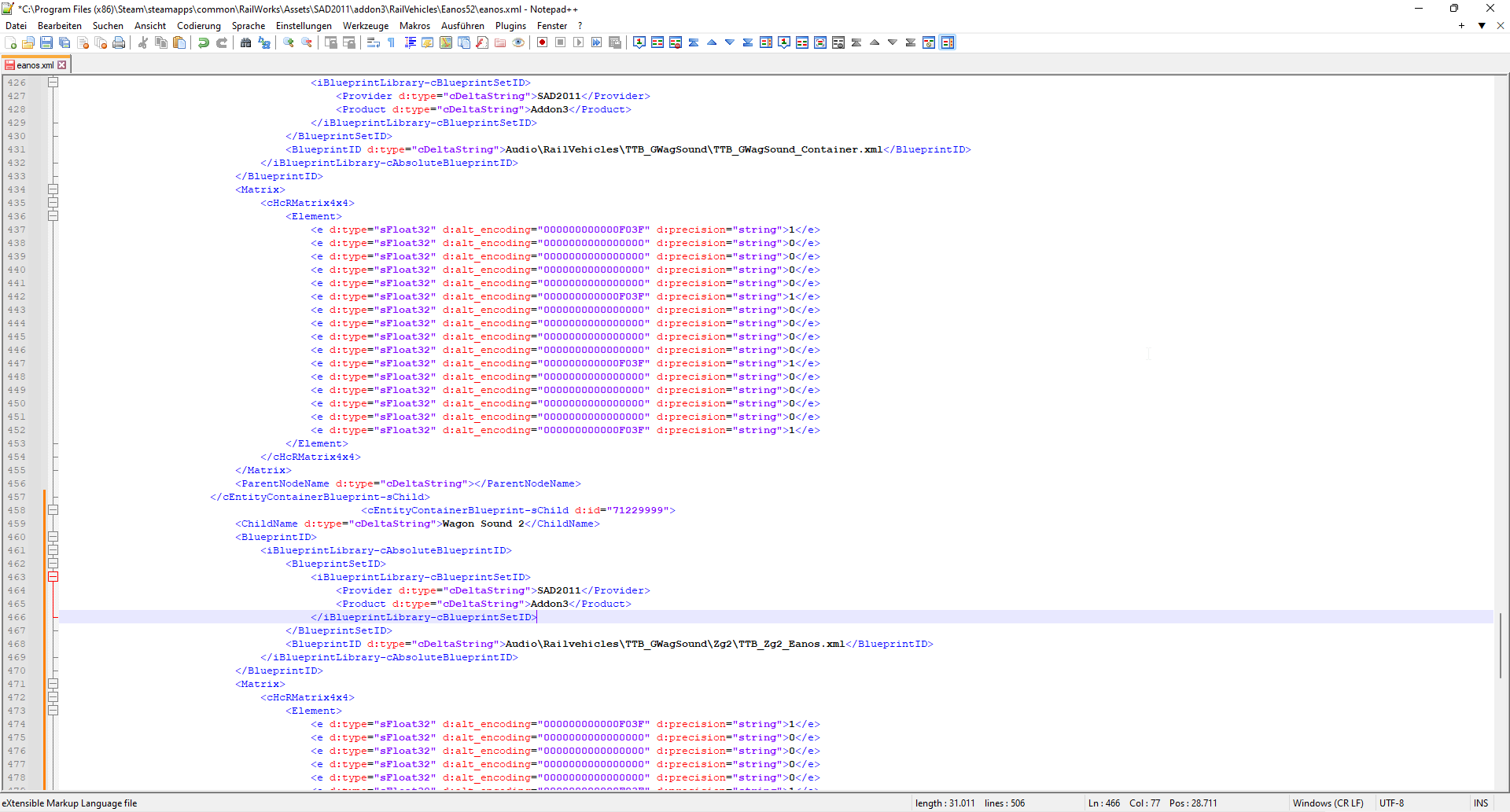Toggle file monitoring eye icon
Screen dimensions: 1510x812
tap(518, 42)
